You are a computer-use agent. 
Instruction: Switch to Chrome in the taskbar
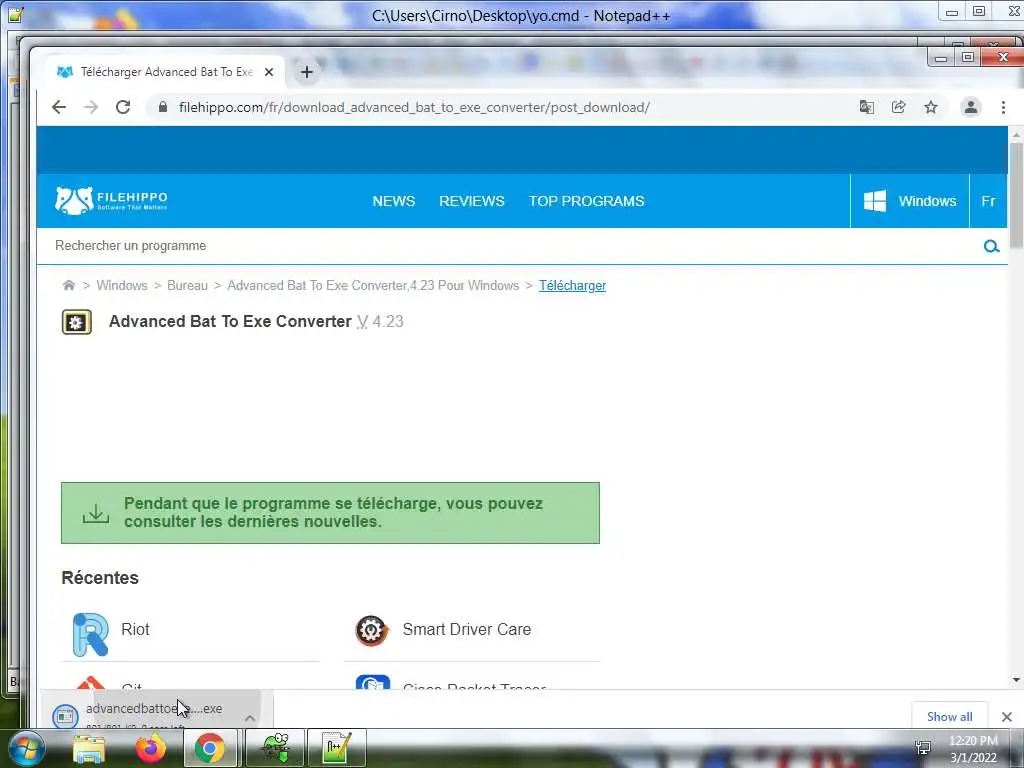(x=210, y=748)
